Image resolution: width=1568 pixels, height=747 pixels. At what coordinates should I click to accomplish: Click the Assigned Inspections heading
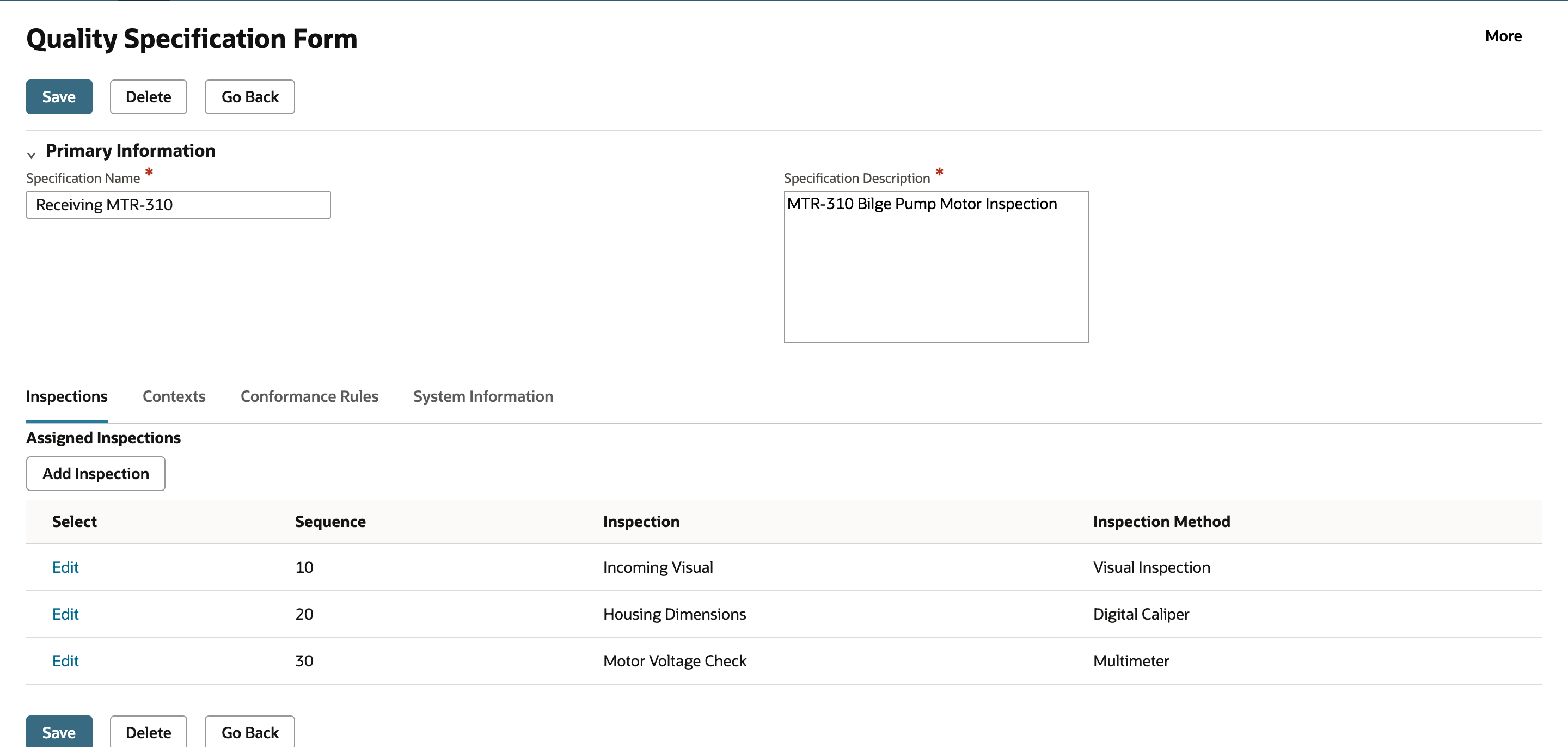(x=103, y=438)
